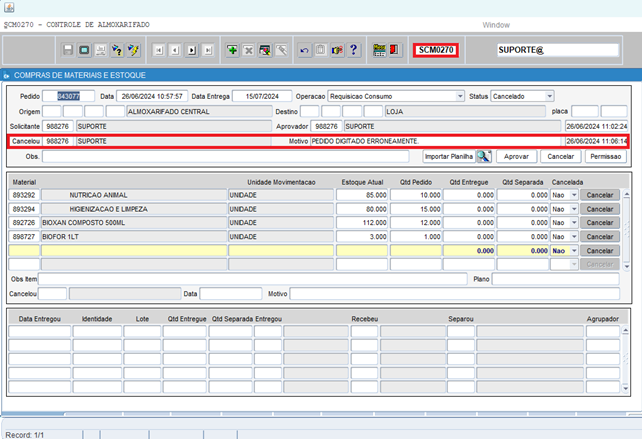
Task: Open the Status dropdown showing Cancelado
Action: [x=549, y=96]
